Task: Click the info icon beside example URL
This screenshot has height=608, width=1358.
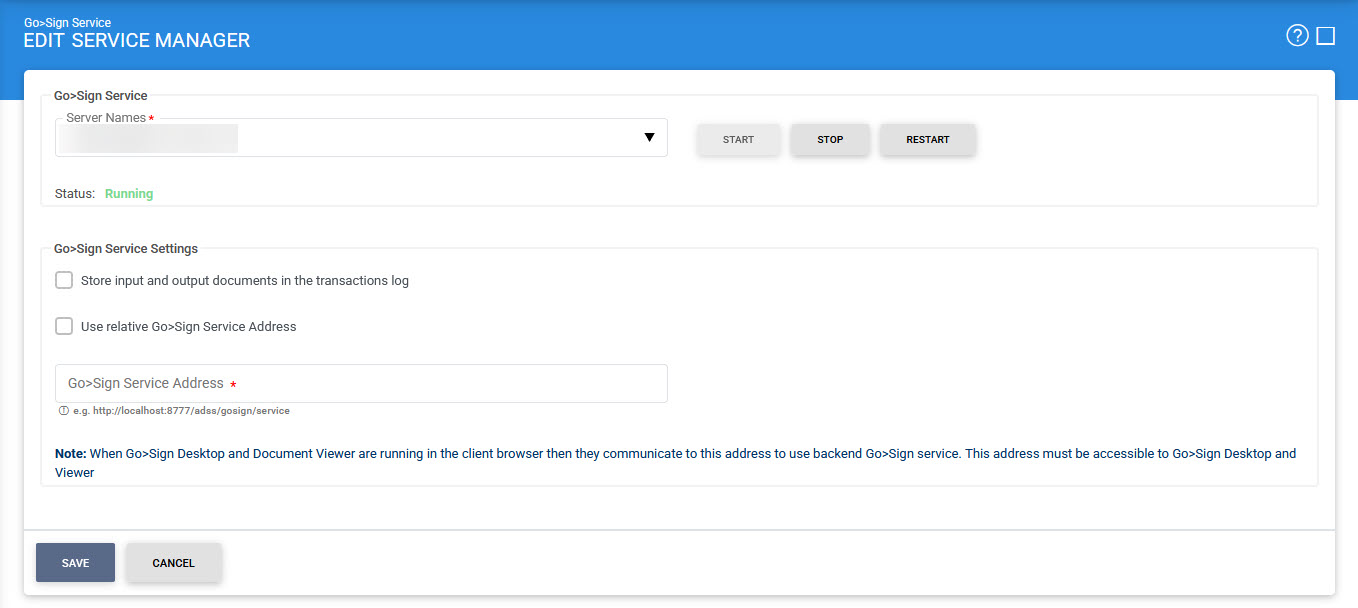Action: click(64, 411)
